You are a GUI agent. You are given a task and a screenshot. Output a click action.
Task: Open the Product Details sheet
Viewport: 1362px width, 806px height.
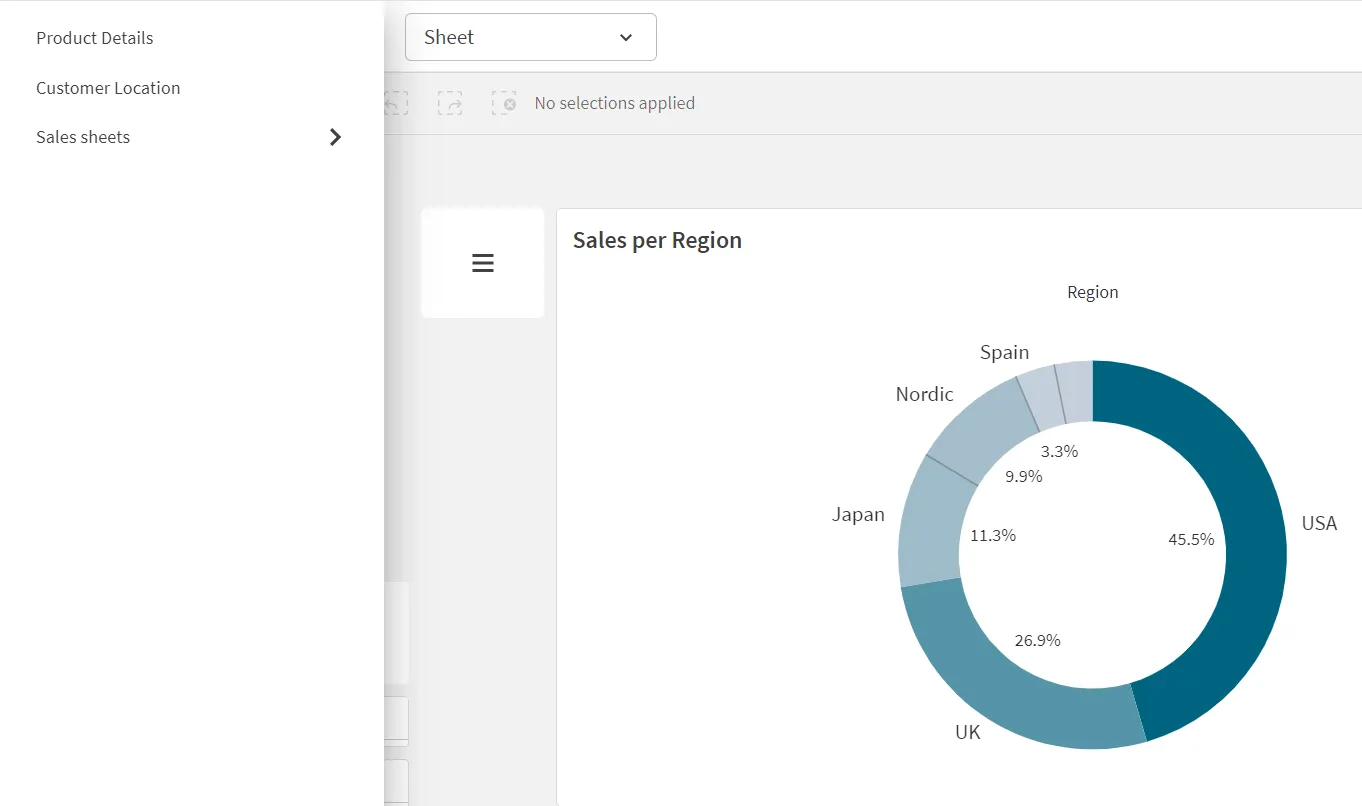coord(95,38)
